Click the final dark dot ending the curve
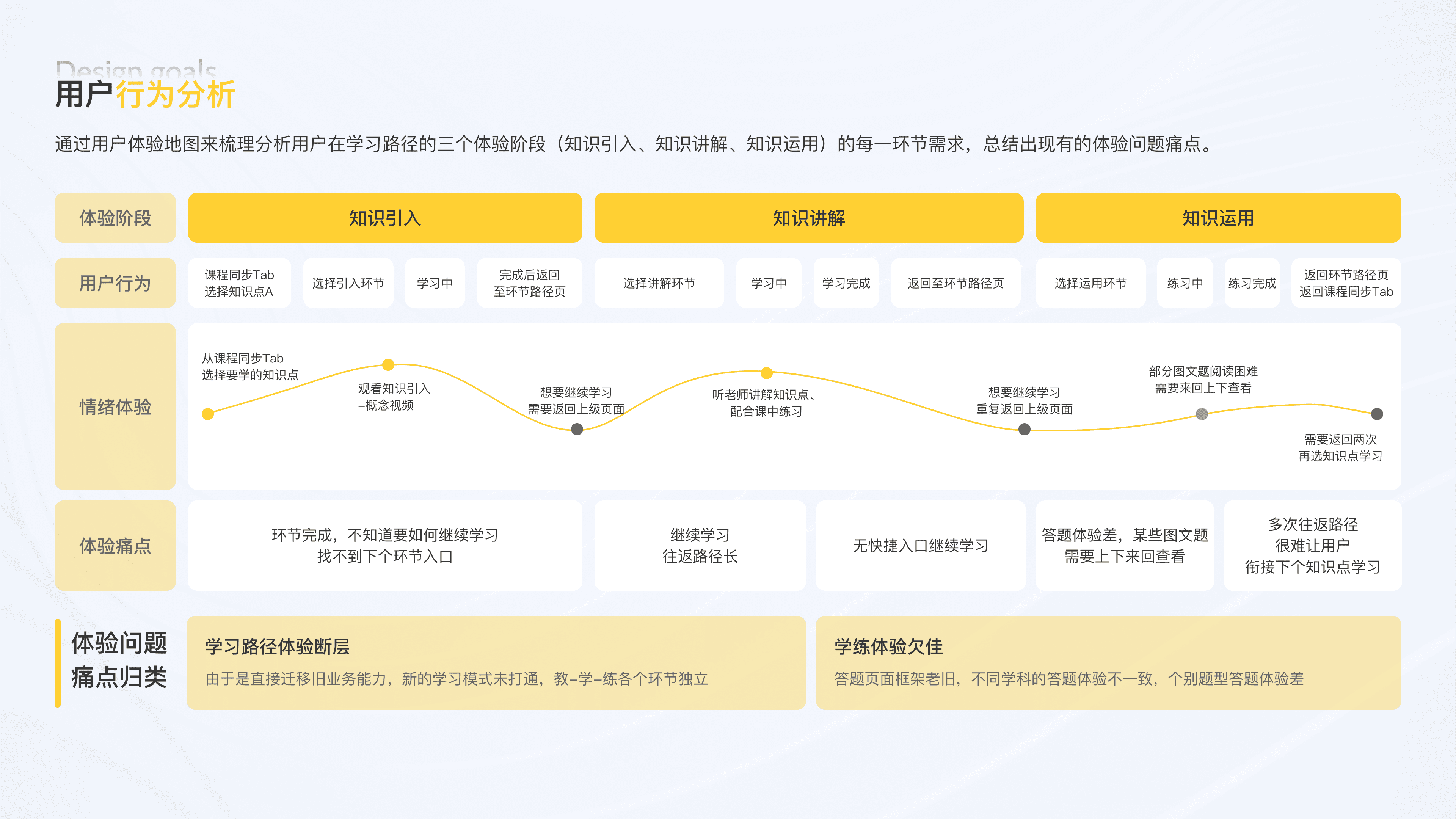This screenshot has height=819, width=1456. pos(1377,414)
